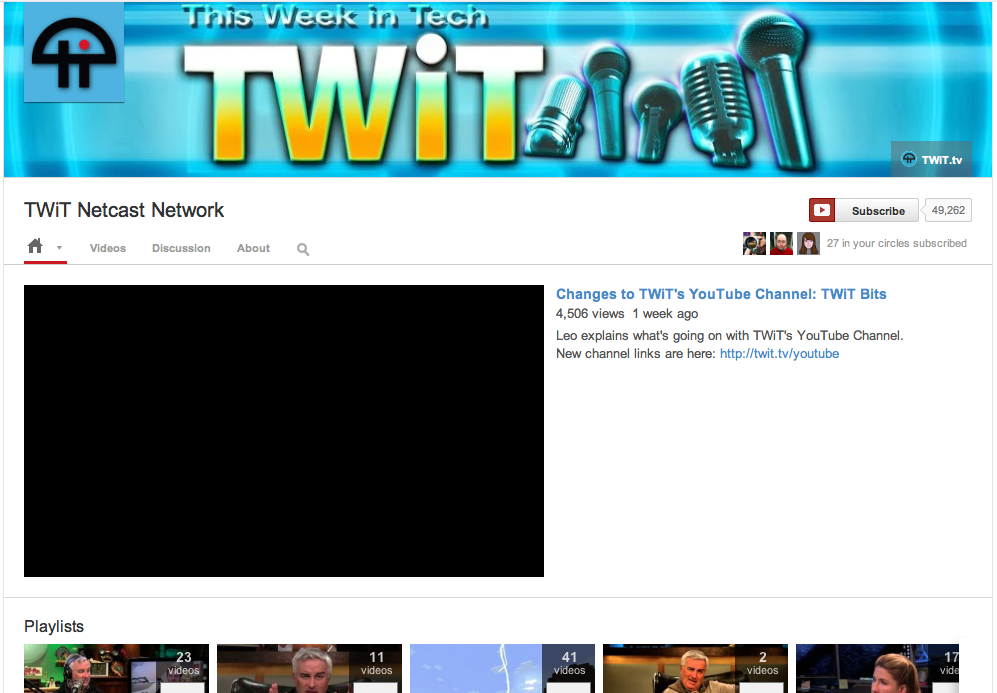Select the 41 videos playlist thumbnail
Image resolution: width=997 pixels, height=693 pixels.
[502, 668]
